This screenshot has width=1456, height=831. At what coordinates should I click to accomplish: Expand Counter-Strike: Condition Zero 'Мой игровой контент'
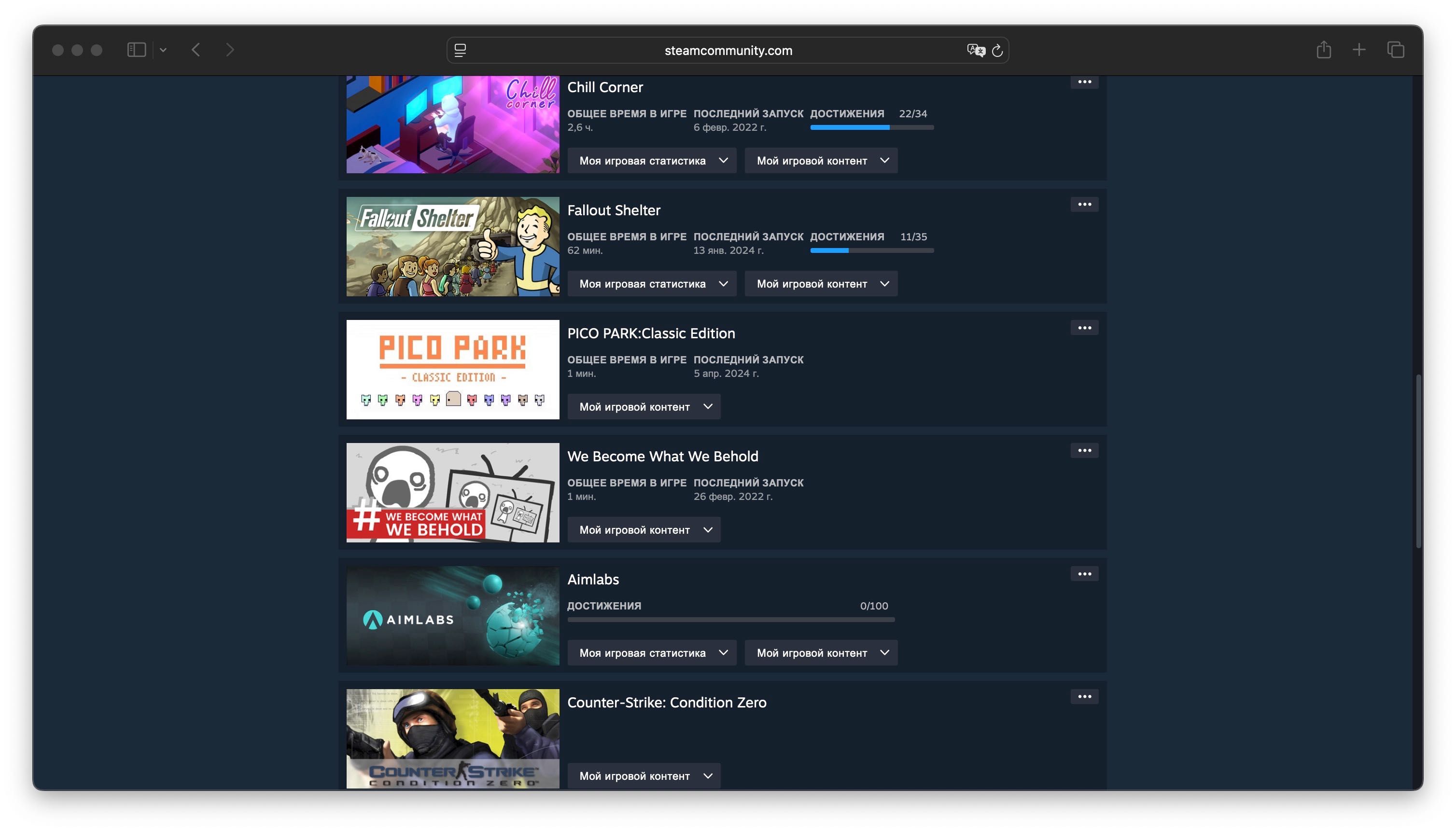pos(644,776)
